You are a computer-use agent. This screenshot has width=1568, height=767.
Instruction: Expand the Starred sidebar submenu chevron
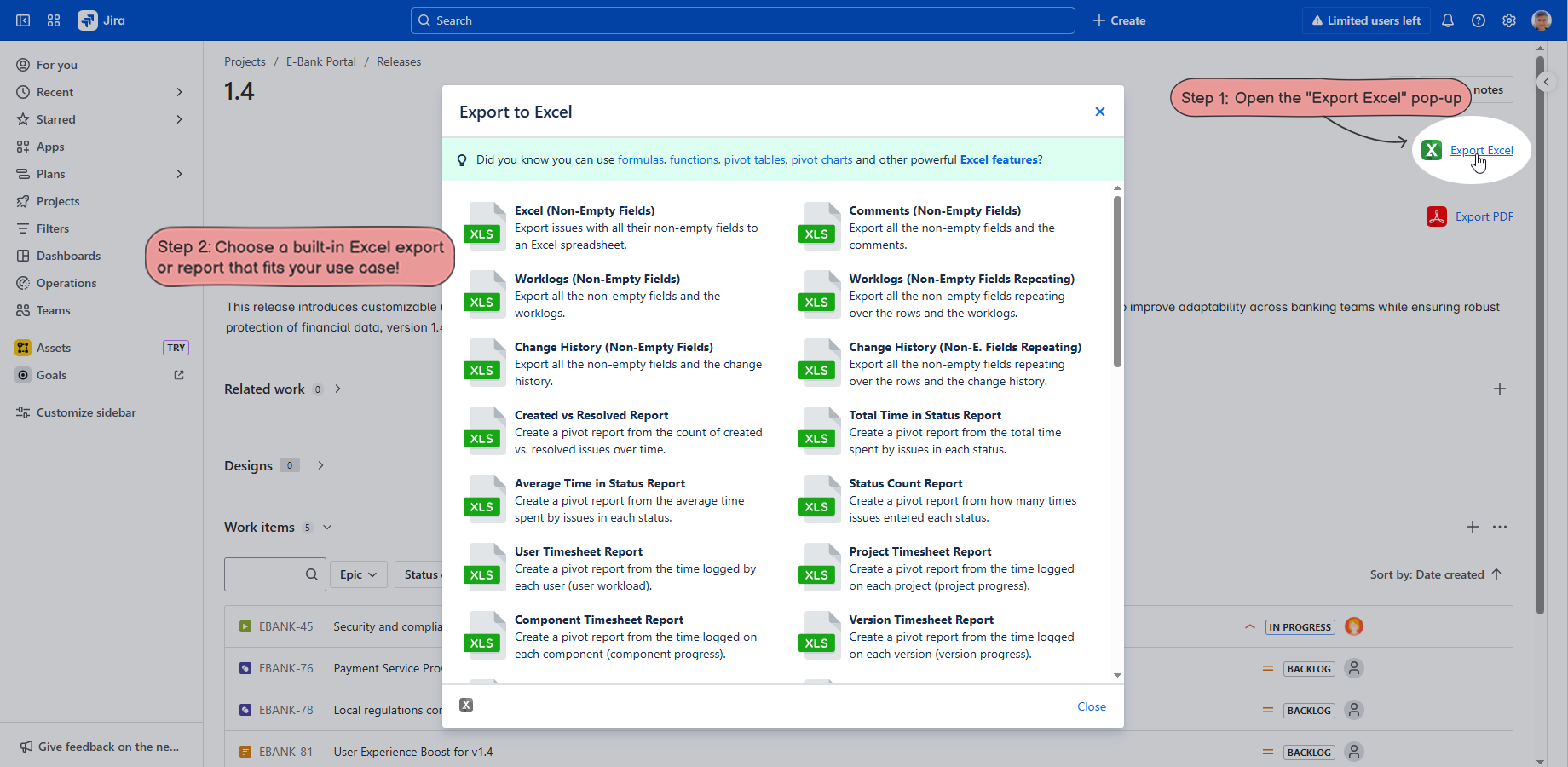pos(179,119)
